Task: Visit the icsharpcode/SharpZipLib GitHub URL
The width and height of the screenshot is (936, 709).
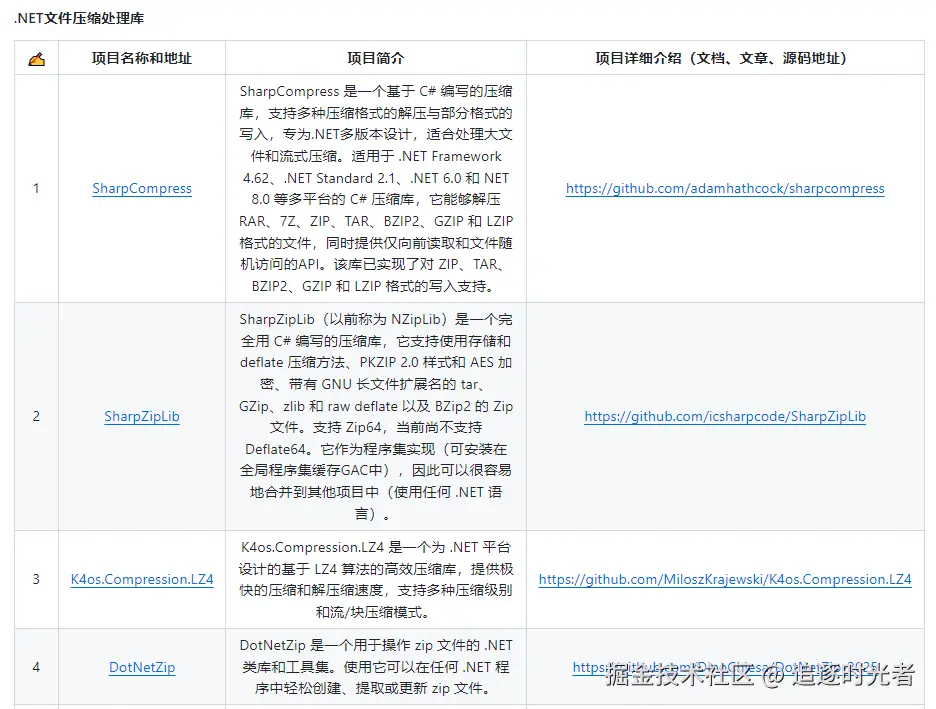Action: click(x=725, y=417)
